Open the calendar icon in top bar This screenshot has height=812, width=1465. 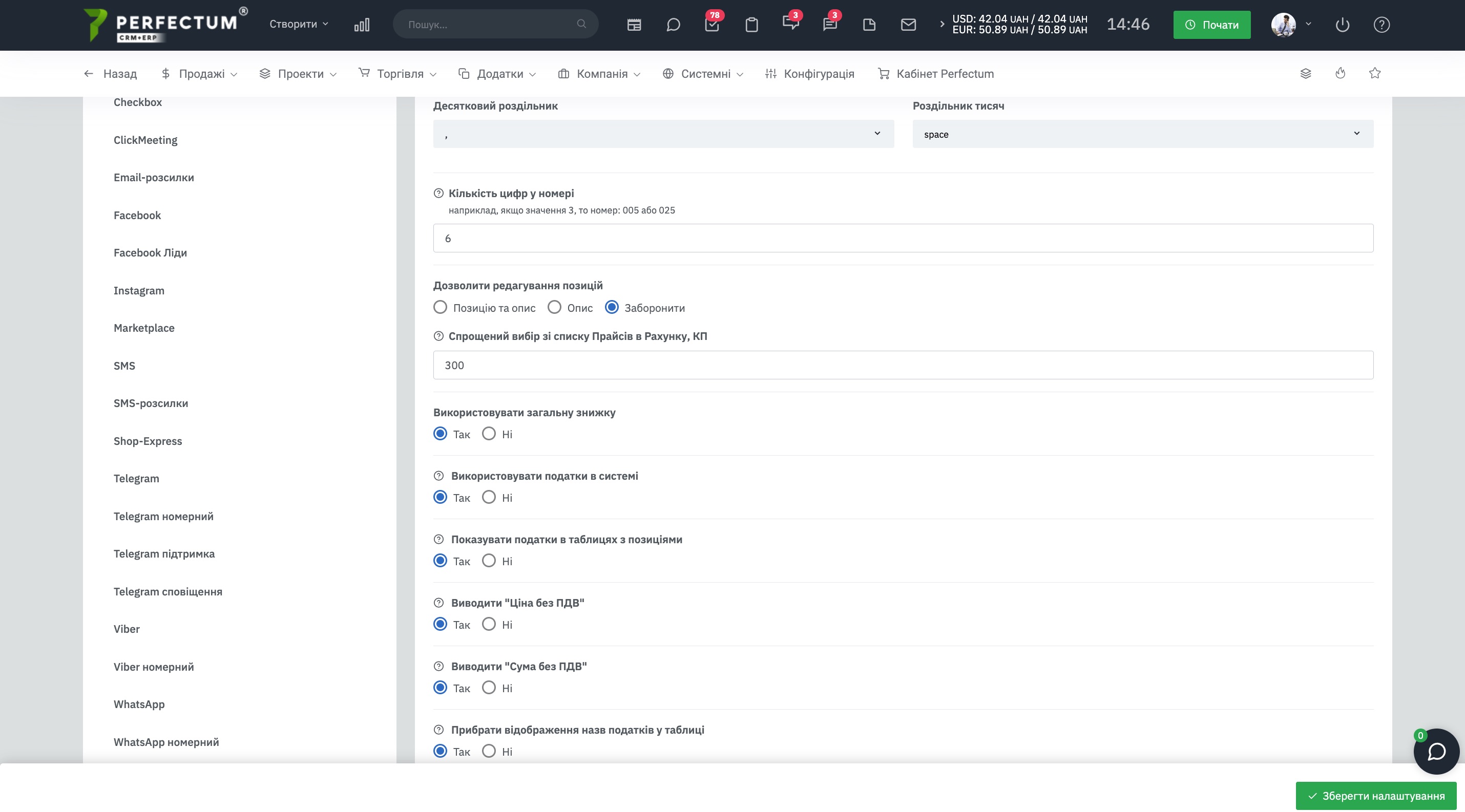[634, 25]
